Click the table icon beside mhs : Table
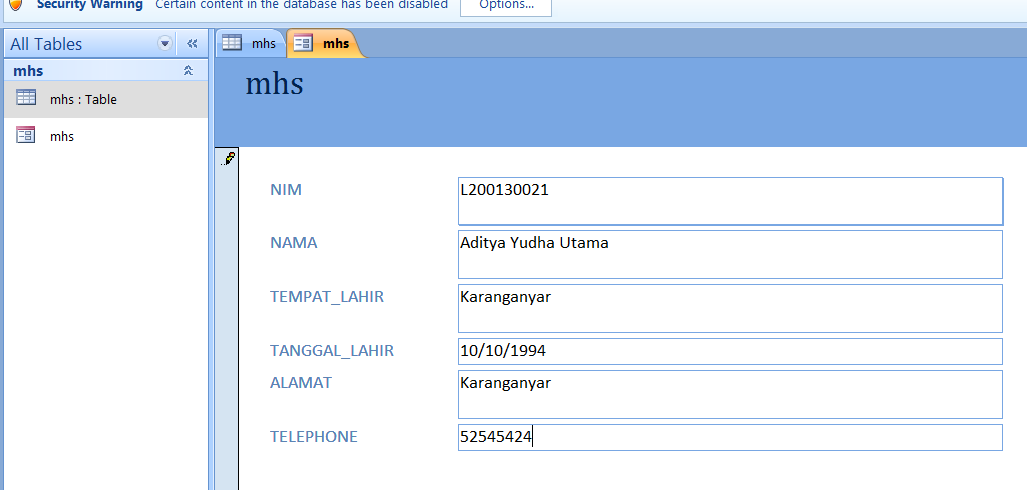This screenshot has height=490, width=1027. point(26,98)
